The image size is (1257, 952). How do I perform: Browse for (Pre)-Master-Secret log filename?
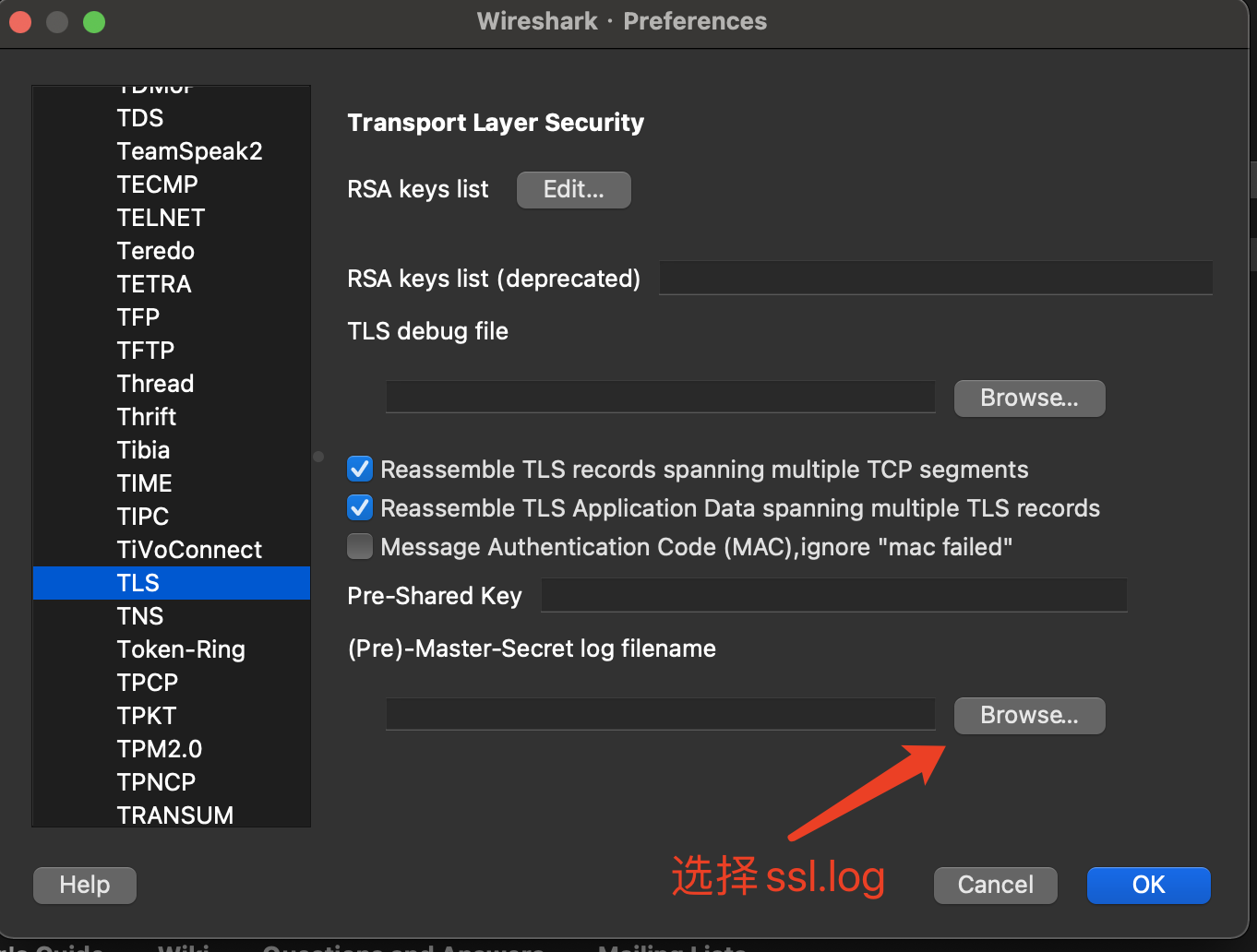(x=1029, y=716)
